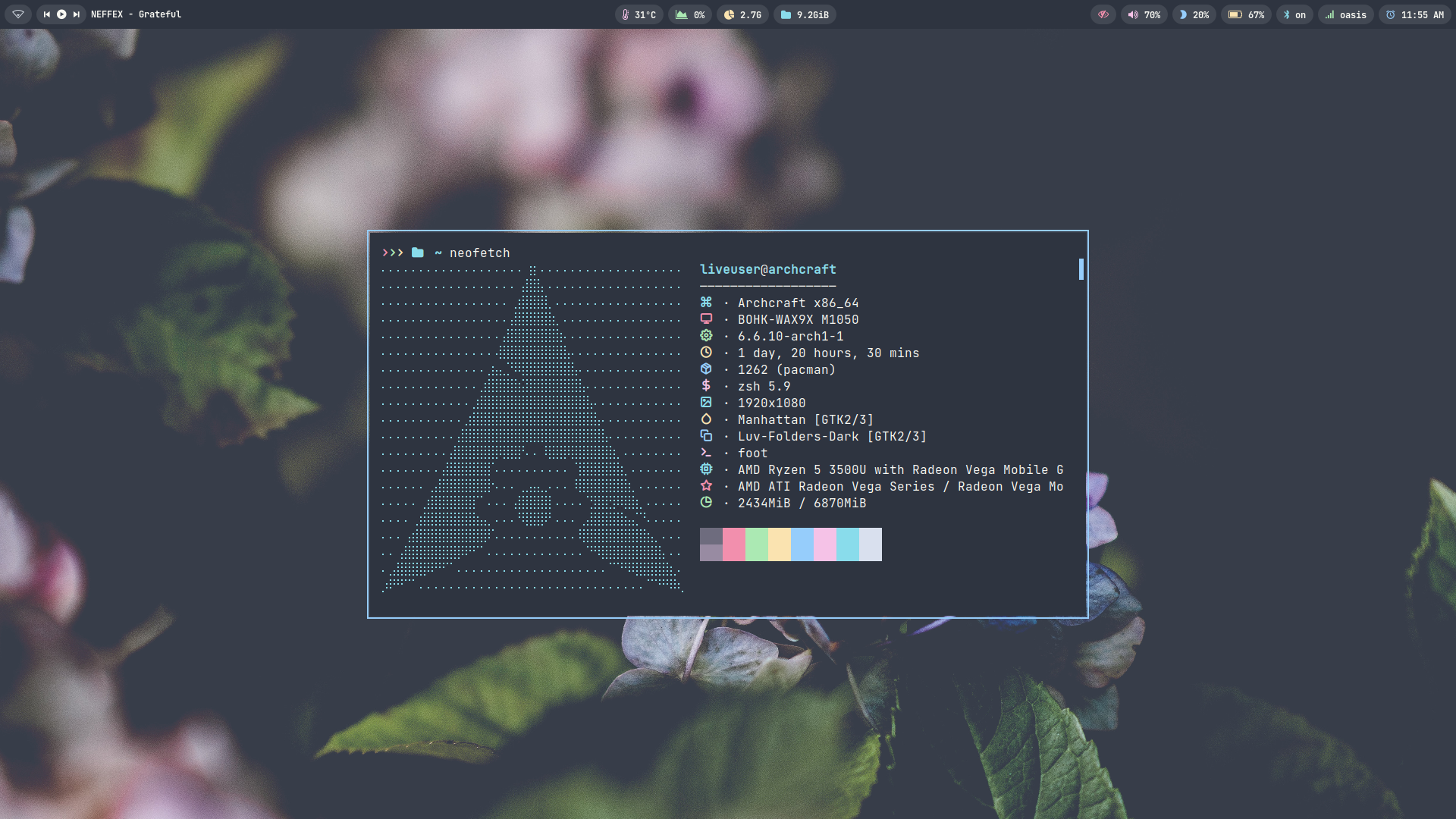The image size is (1456, 819).
Task: Click the 31°C temperature module
Action: 639,14
